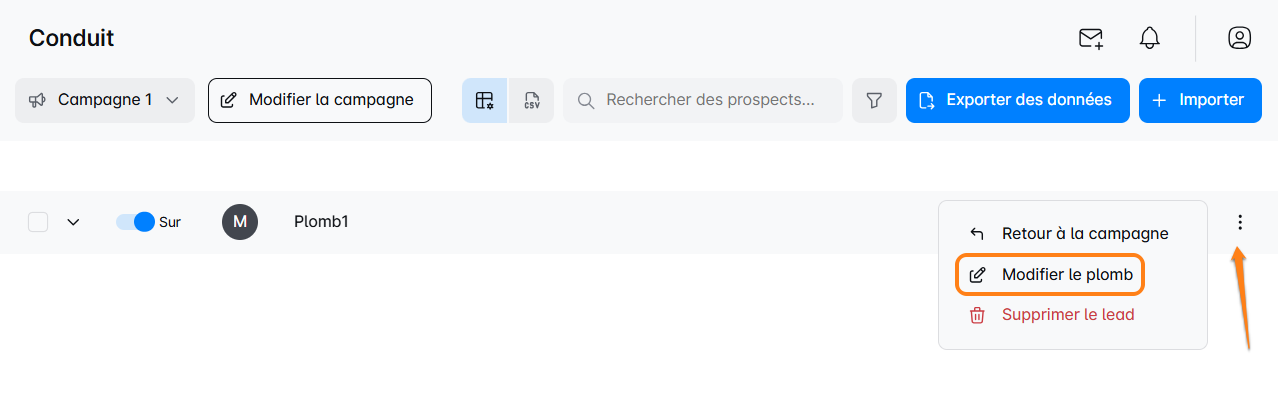Toggle the Sur switch off
Screen dimensions: 1278x412
(x=135, y=222)
